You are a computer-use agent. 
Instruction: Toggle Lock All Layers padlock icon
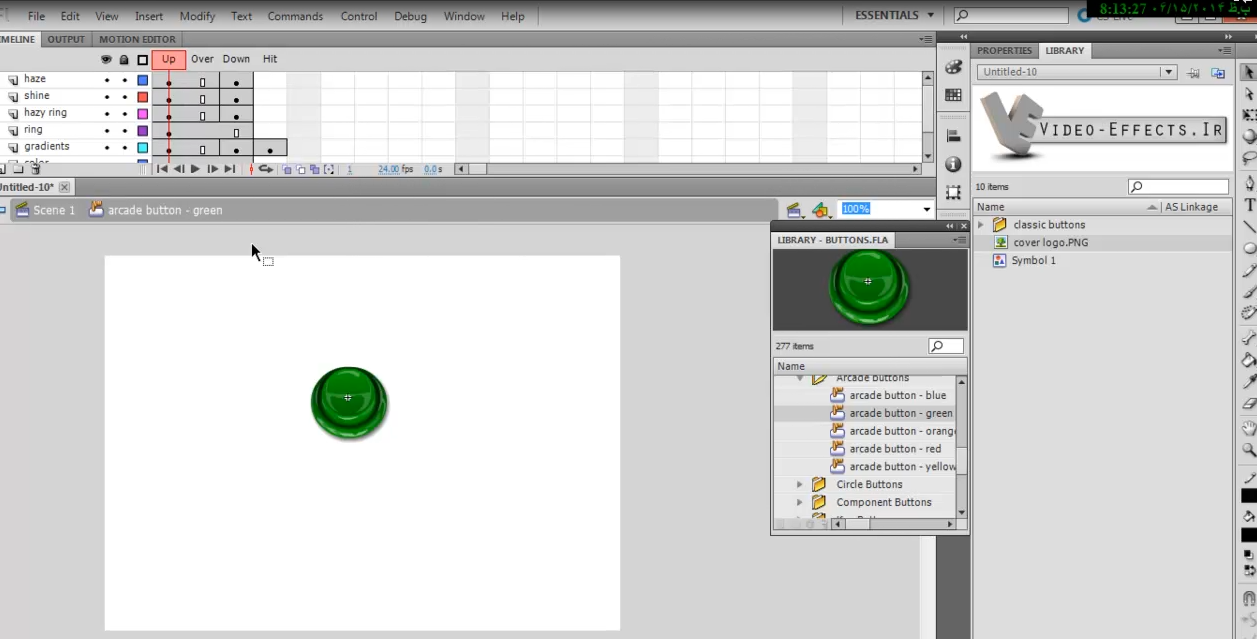(125, 60)
